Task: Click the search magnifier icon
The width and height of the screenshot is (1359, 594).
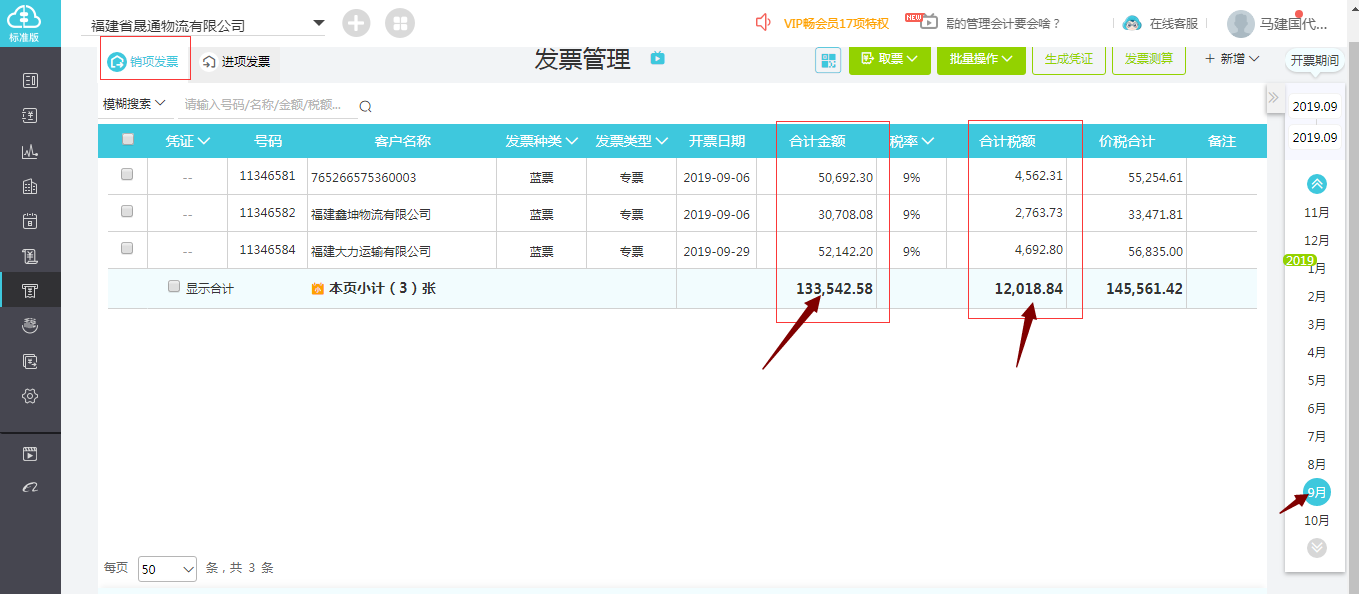Action: tap(366, 107)
